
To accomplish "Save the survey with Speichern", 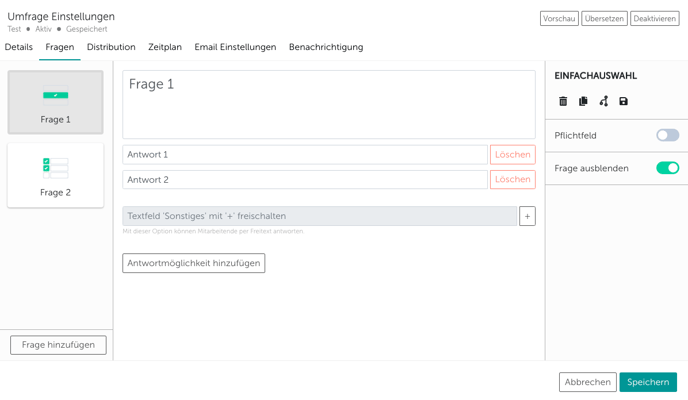I will point(648,382).
